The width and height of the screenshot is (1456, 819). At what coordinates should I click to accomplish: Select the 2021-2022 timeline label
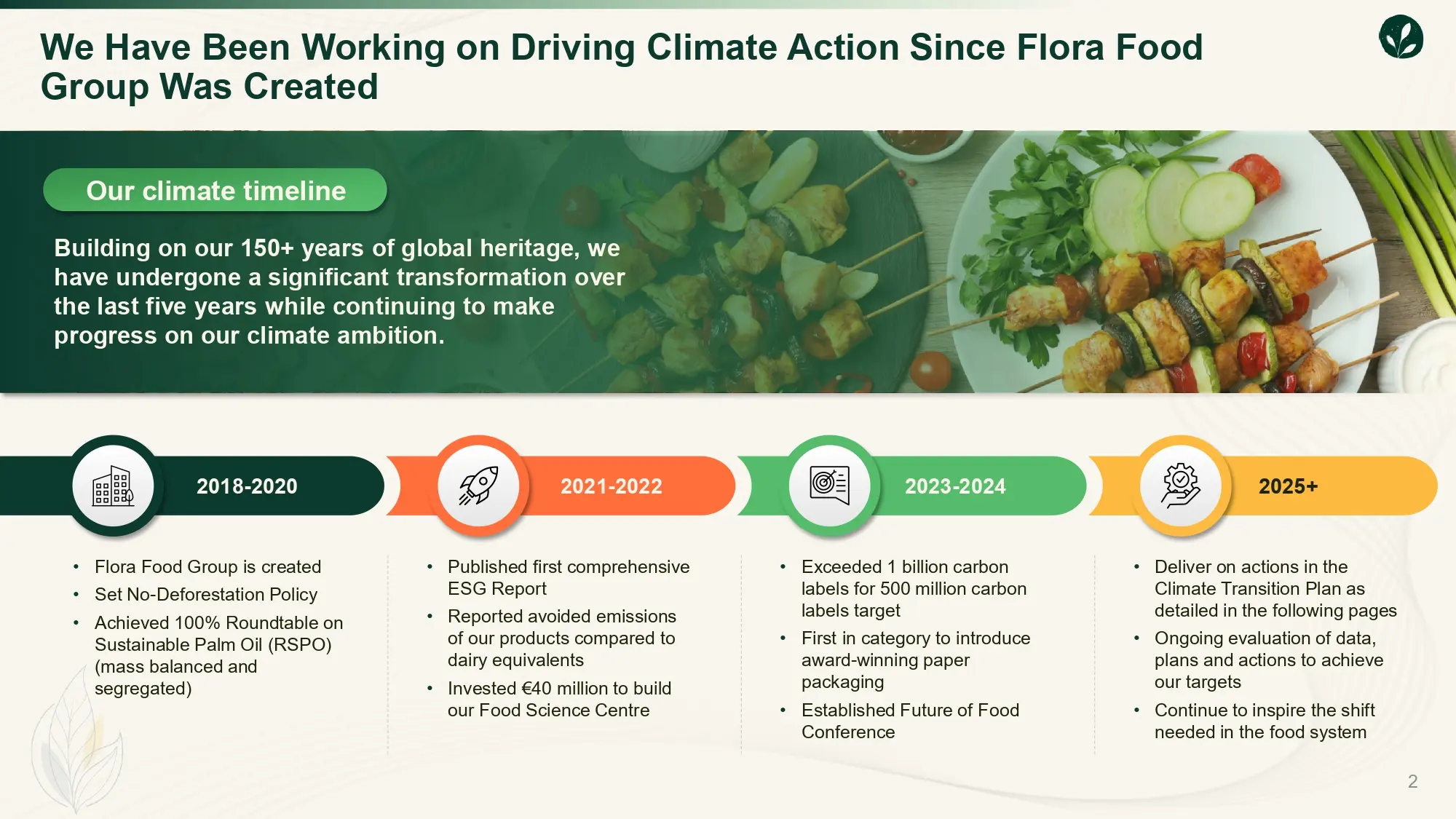612,486
